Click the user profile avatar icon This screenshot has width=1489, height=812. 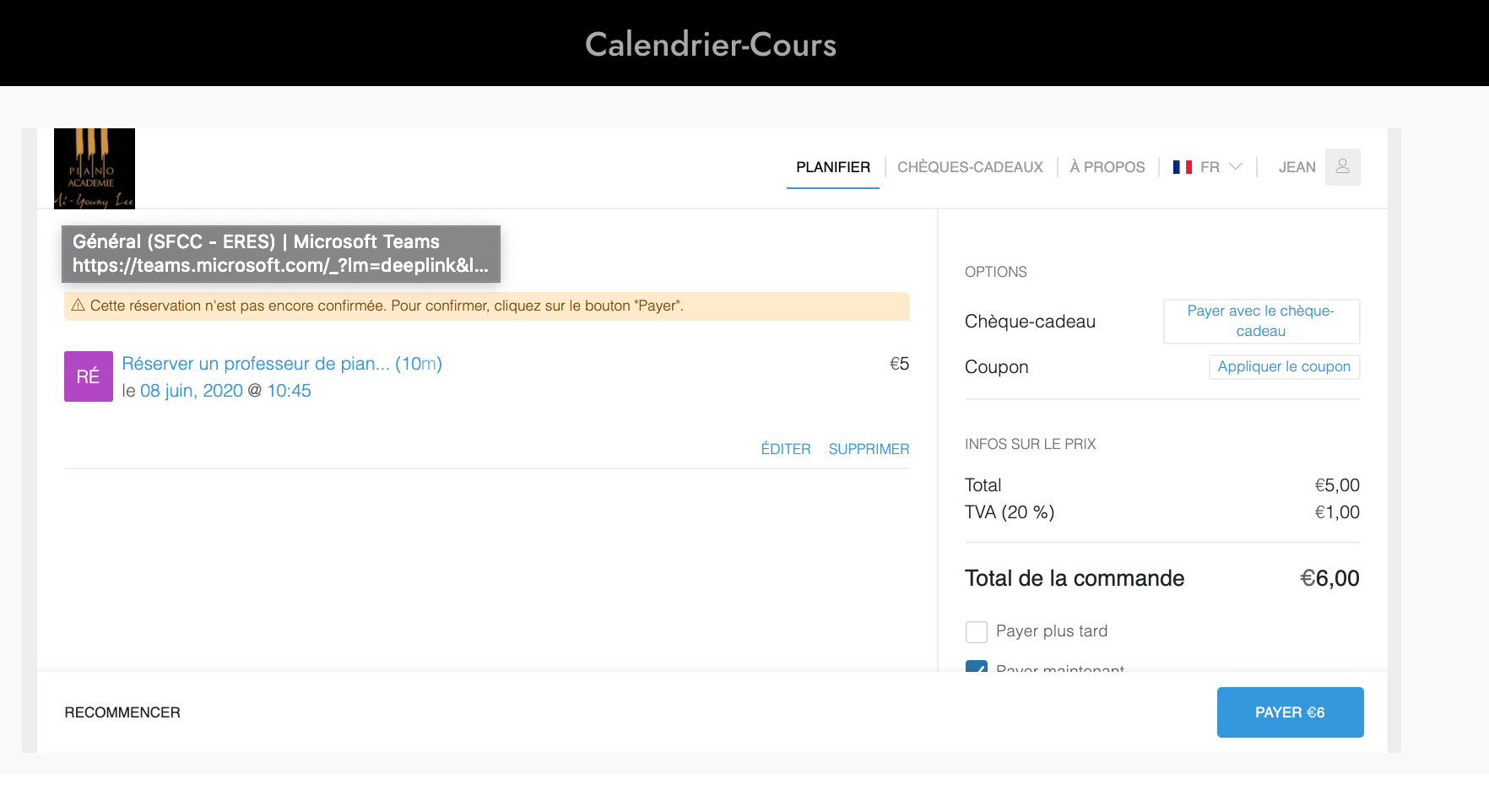[1342, 167]
